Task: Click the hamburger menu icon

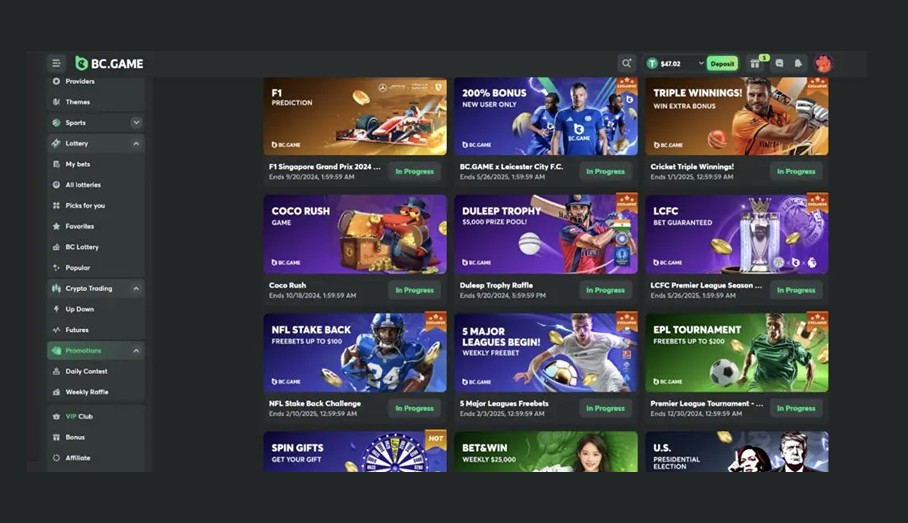Action: (56, 63)
